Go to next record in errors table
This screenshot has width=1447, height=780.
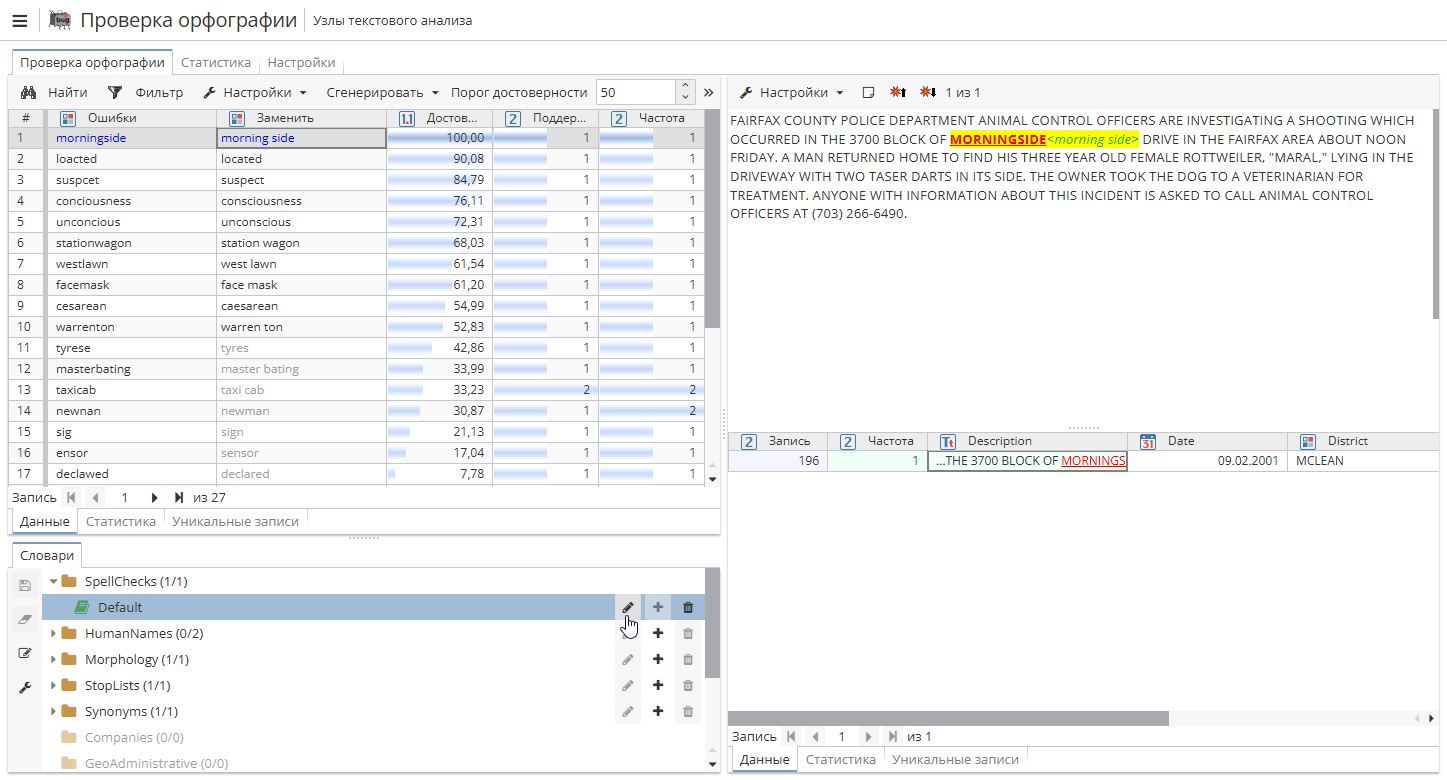click(155, 497)
